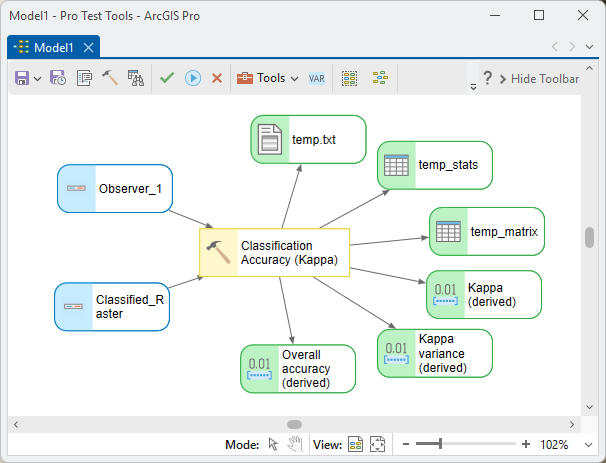Collapse the ribbon with the up chevron

coord(589,68)
